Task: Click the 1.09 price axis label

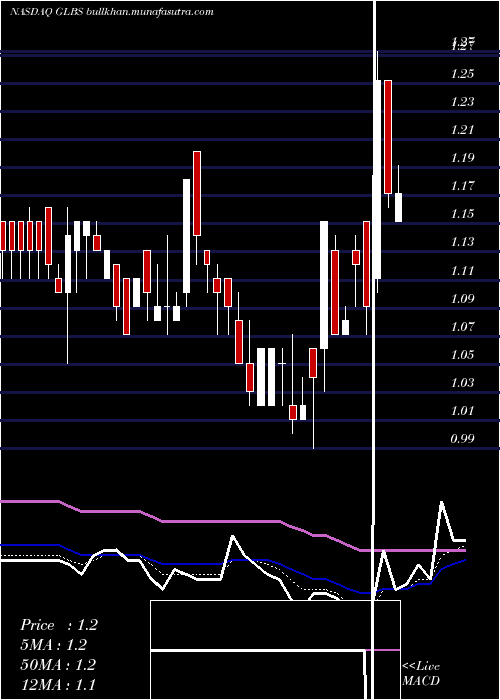Action: 462,299
